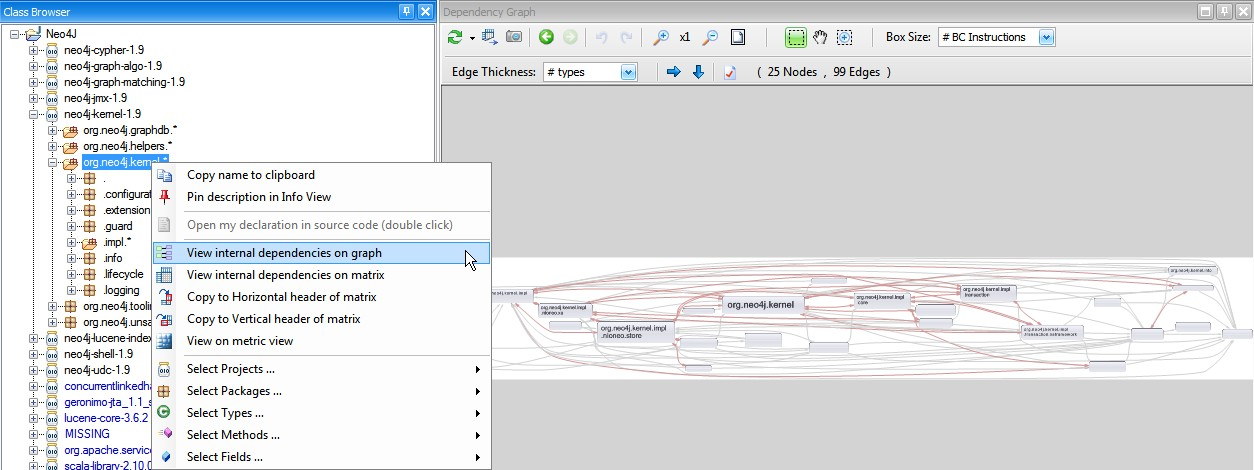
Task: Pin the Dependency Graph panel
Action: 1224,11
